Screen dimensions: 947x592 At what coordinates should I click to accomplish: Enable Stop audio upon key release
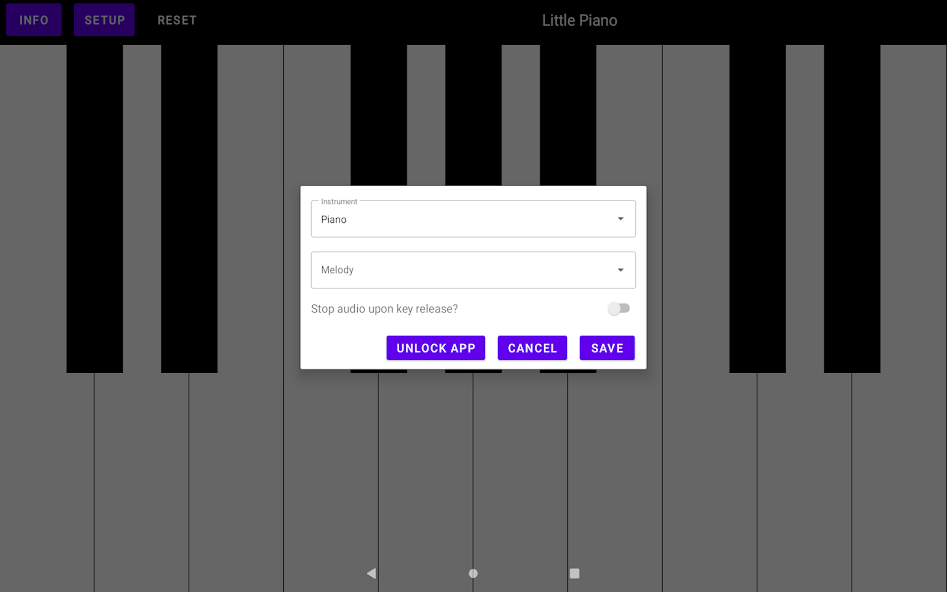618,308
